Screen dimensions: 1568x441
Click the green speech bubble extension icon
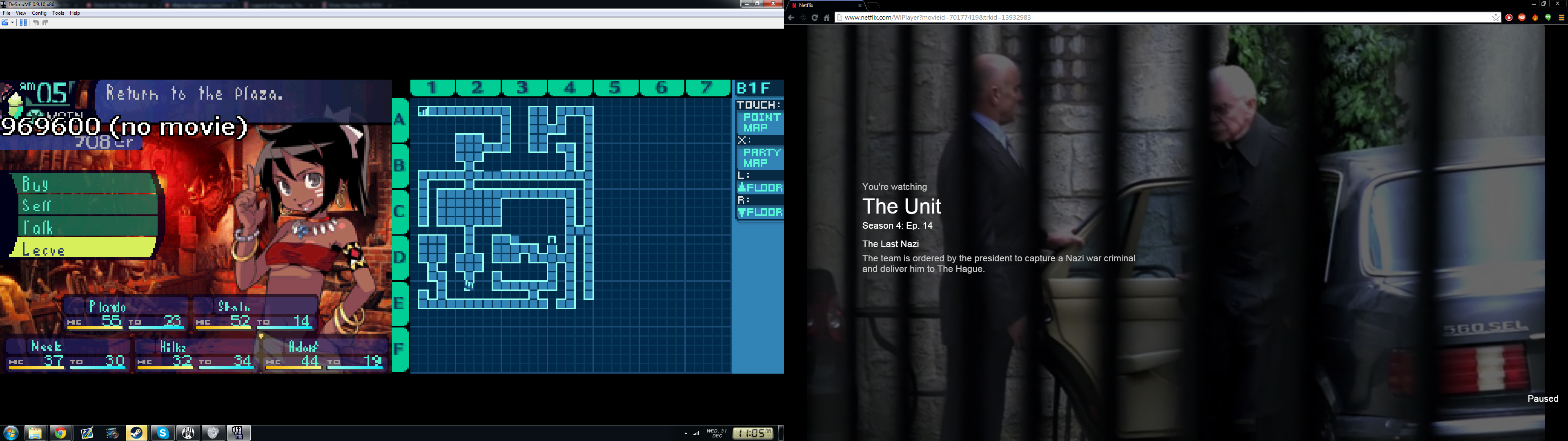1548,18
